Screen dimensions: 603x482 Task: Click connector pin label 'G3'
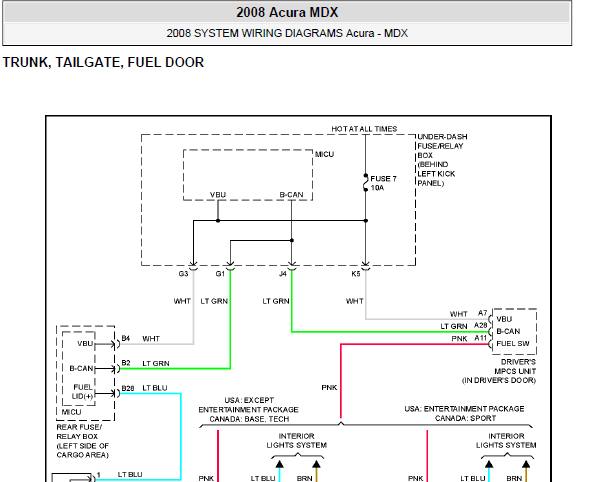[183, 274]
